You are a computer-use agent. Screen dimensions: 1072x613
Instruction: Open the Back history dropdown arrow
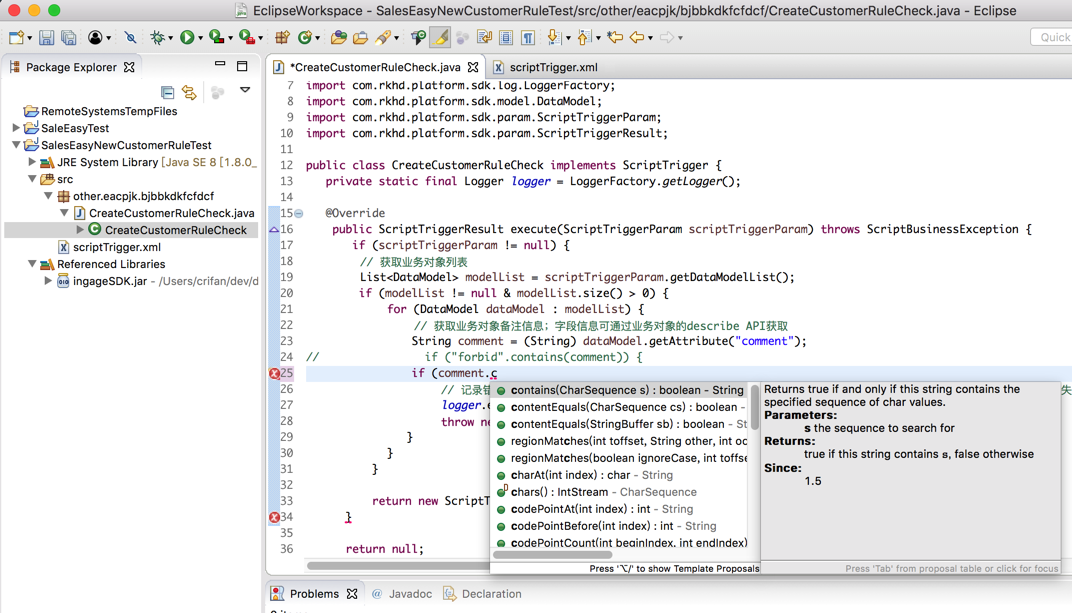tap(650, 38)
